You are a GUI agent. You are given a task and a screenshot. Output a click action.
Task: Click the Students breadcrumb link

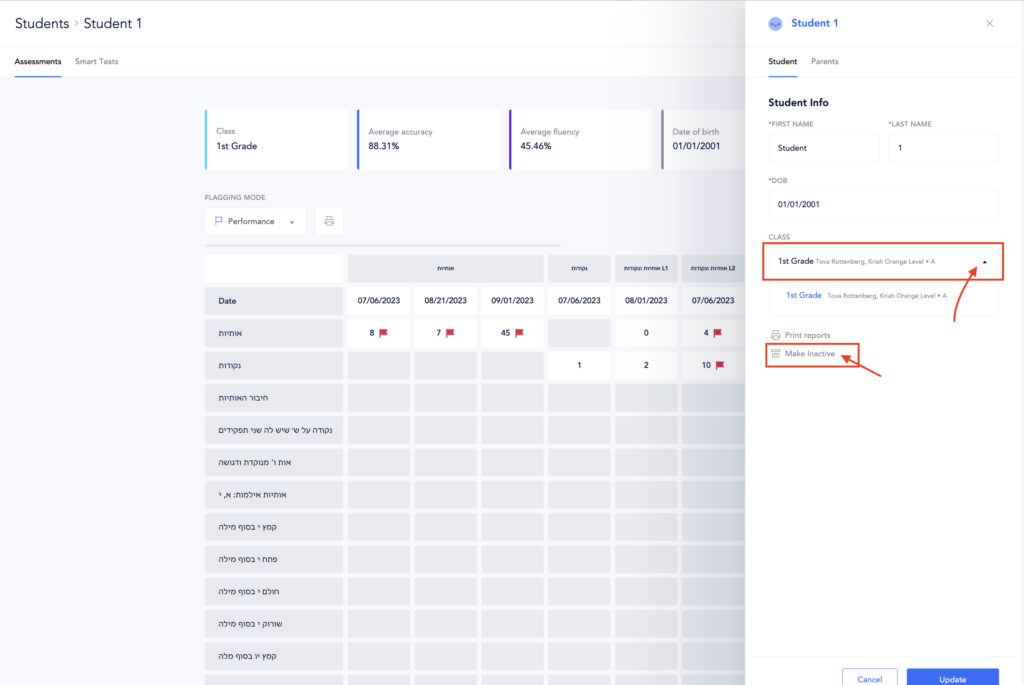[x=42, y=23]
